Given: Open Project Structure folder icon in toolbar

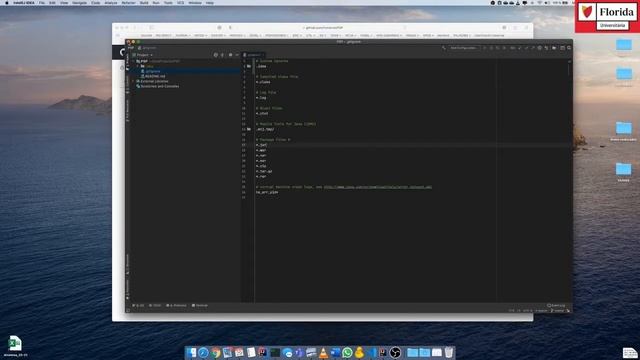Looking at the screenshot, I should [554, 48].
